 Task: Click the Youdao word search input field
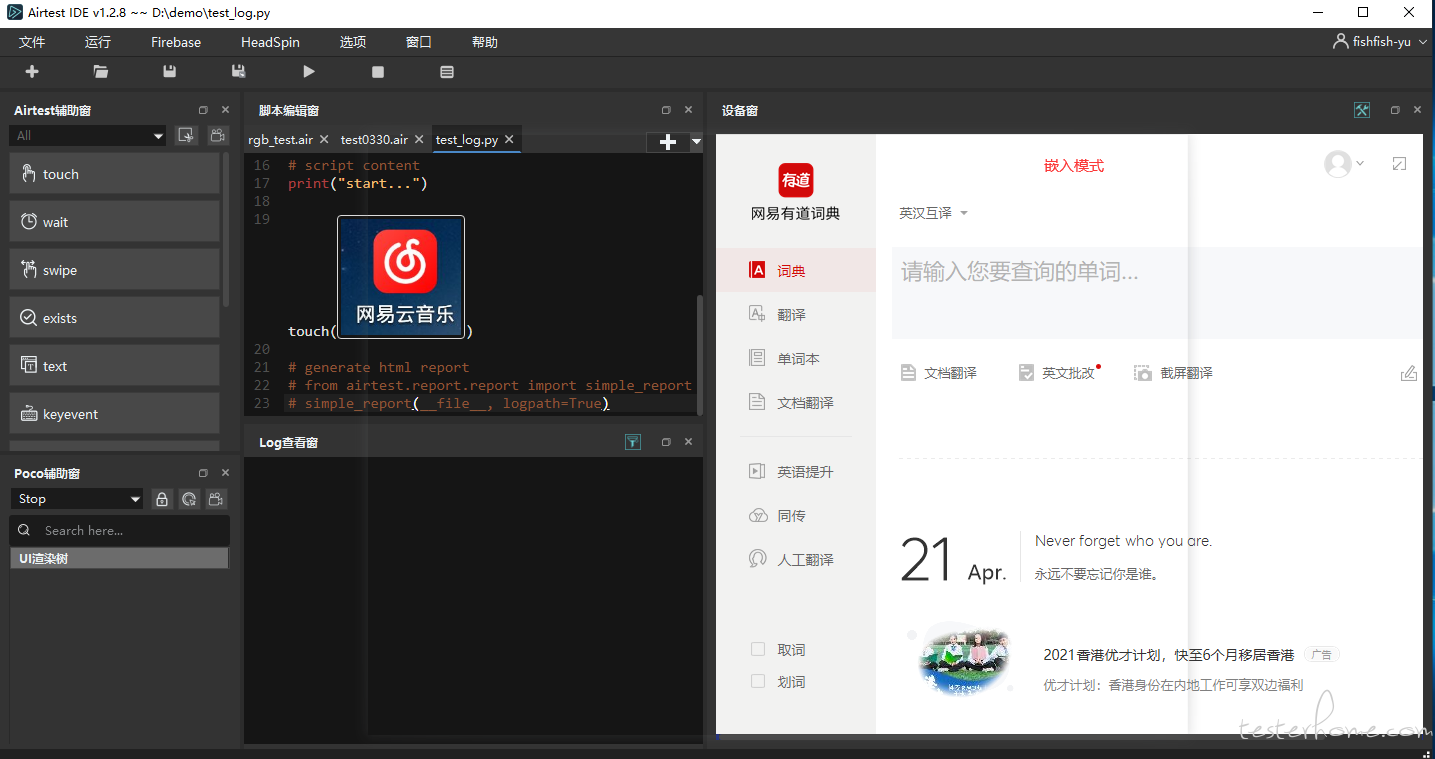tap(1157, 293)
